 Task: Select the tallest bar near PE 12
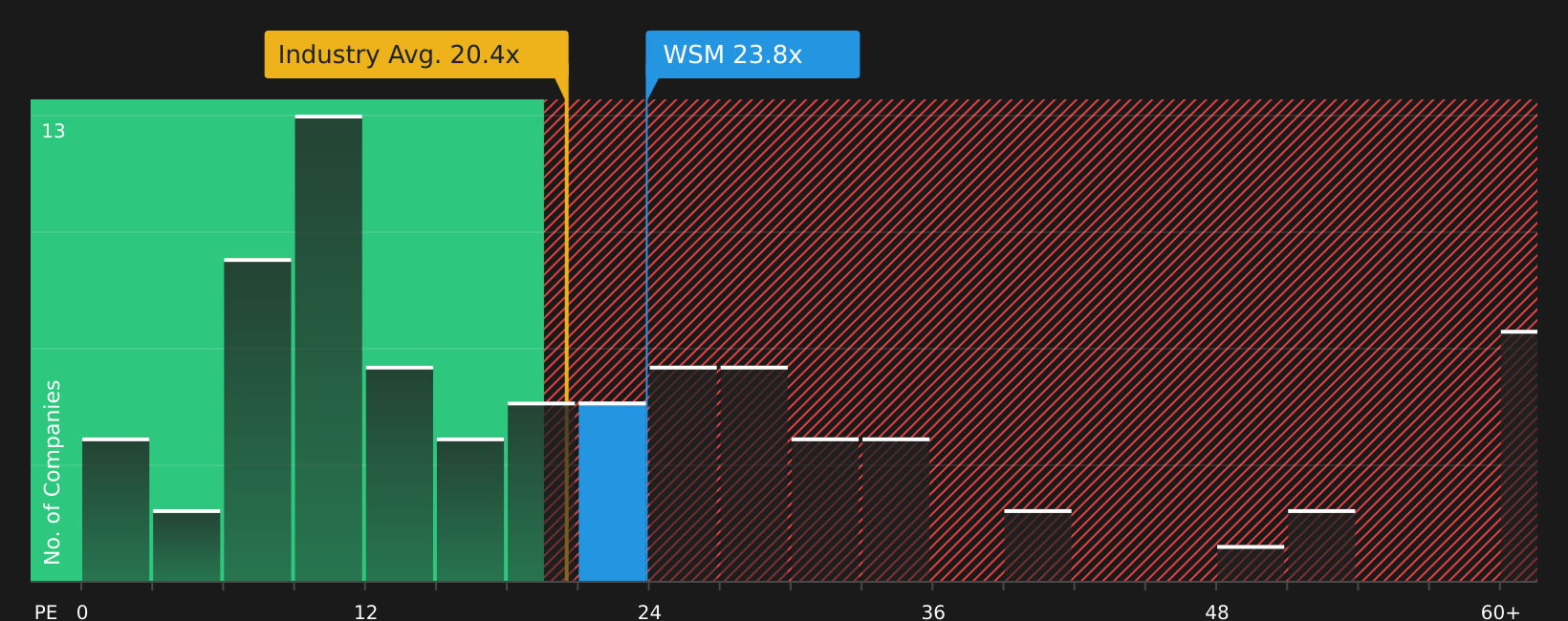pyautogui.click(x=329, y=348)
